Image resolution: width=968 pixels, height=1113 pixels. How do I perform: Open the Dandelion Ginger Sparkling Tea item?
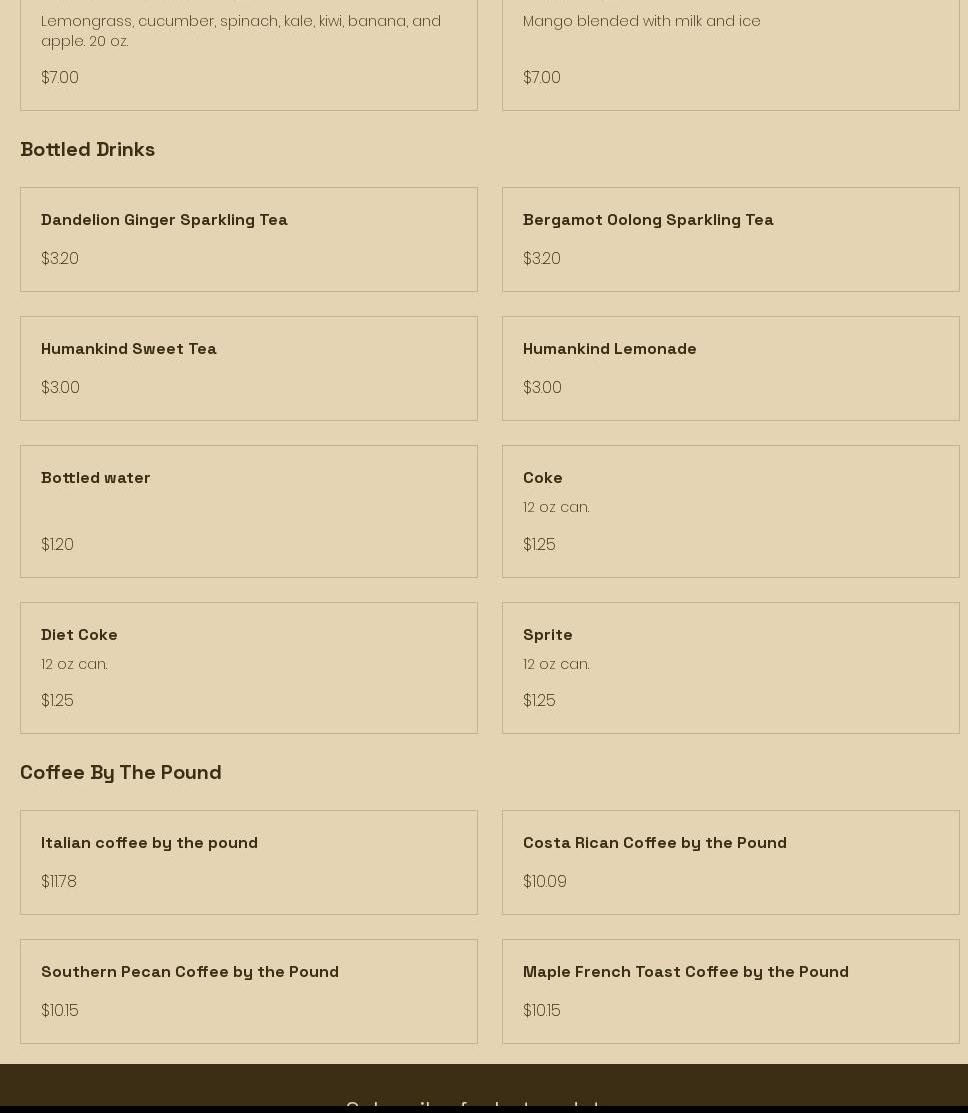pos(164,220)
